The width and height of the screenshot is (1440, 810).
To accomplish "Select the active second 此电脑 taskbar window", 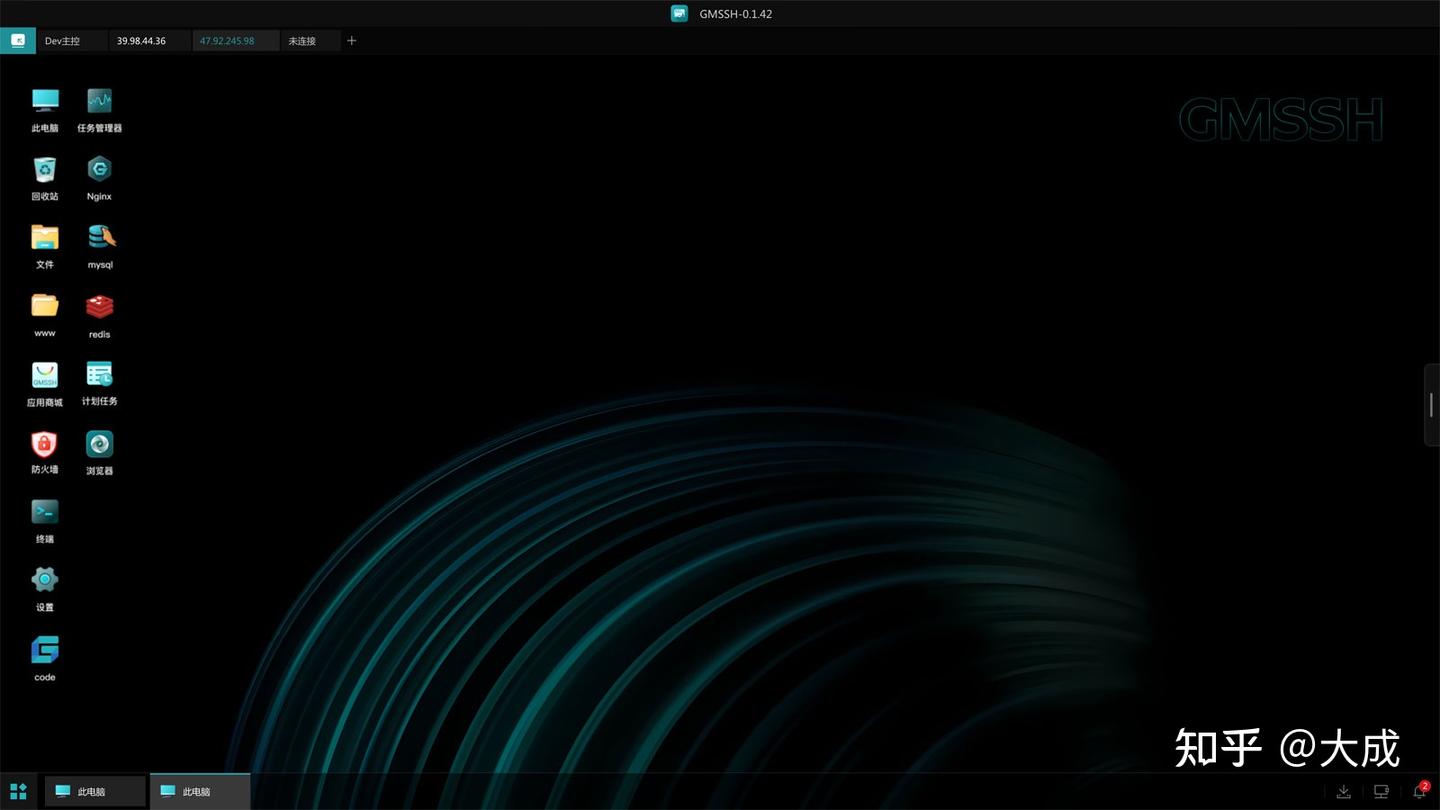I will coord(200,791).
